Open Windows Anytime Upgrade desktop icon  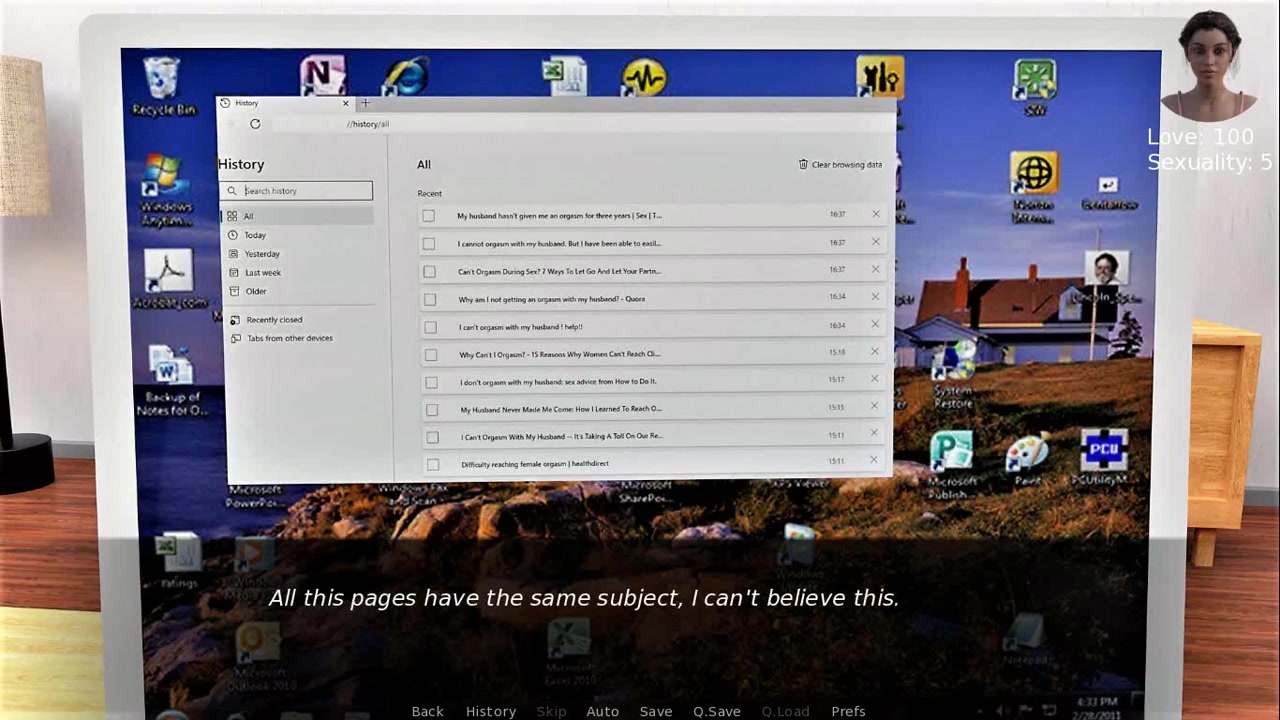tap(166, 190)
